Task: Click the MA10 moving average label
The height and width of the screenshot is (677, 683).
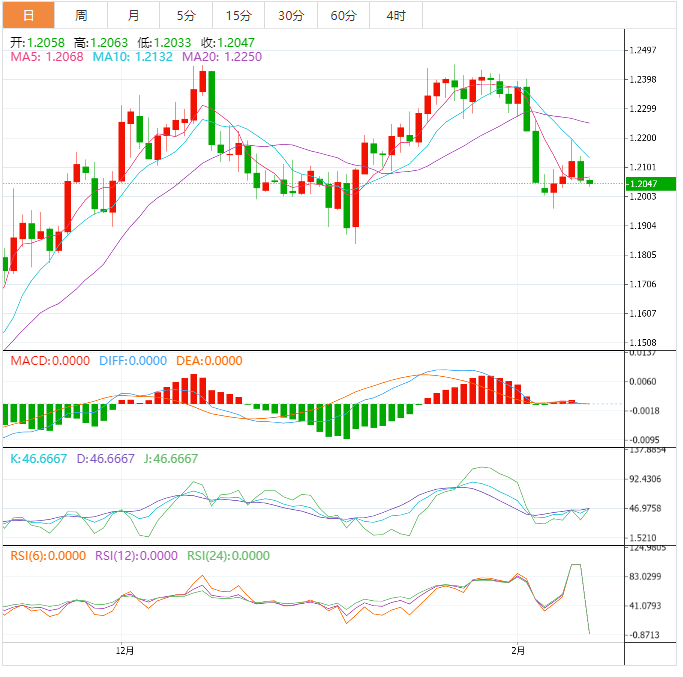Action: pyautogui.click(x=133, y=58)
